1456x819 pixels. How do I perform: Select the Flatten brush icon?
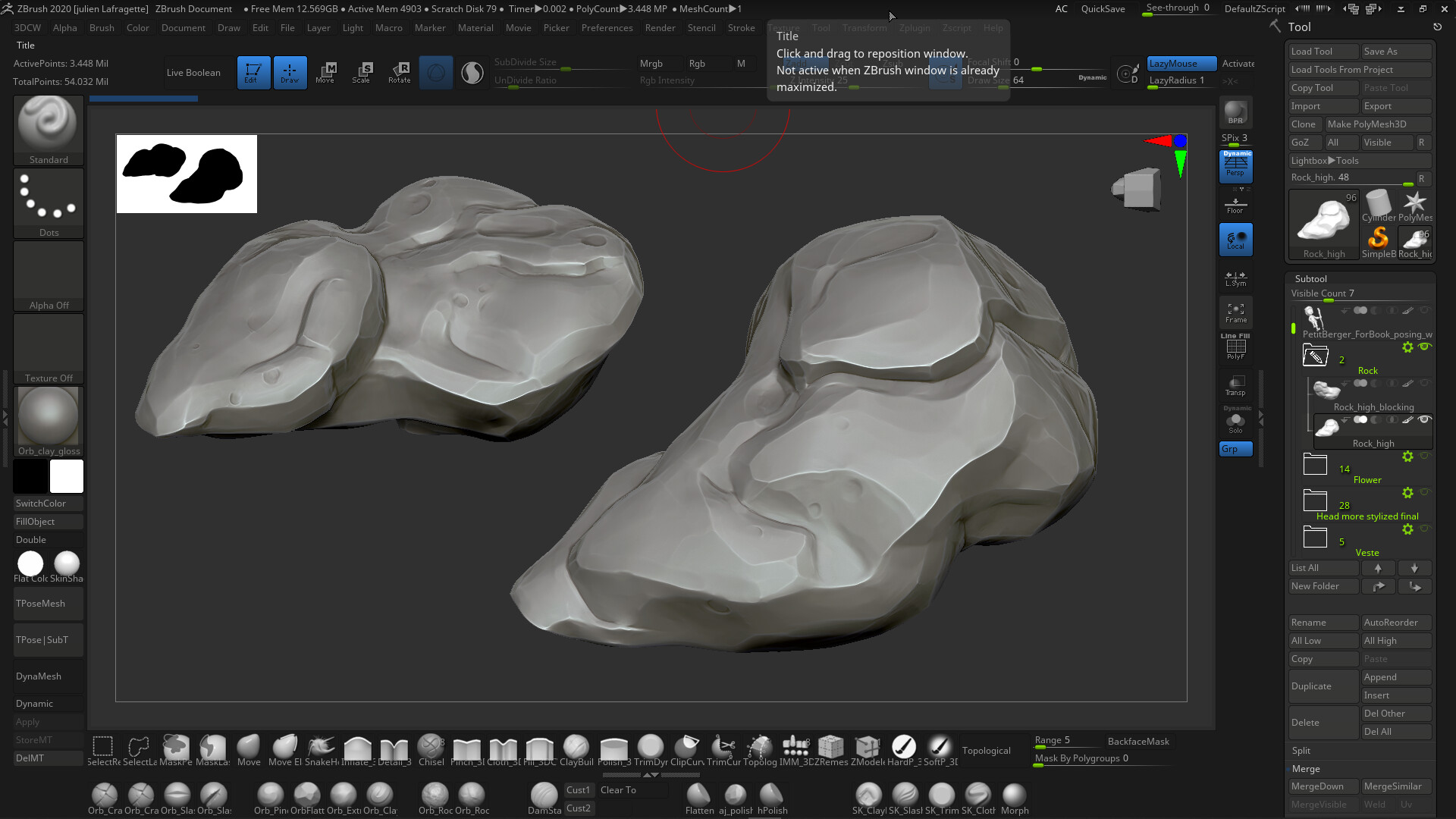(x=699, y=799)
